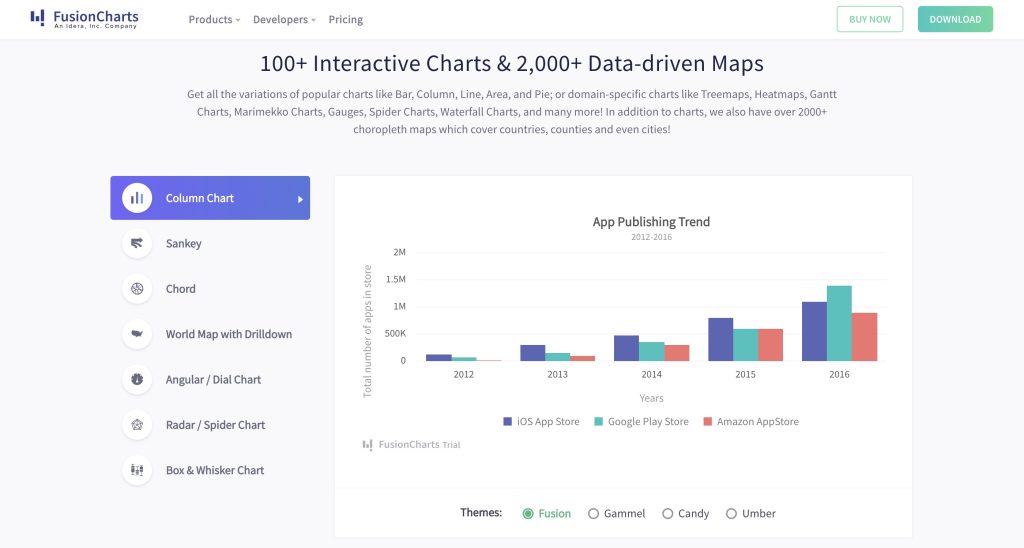Toggle Google Play Store legend series
This screenshot has width=1024, height=548.
(641, 421)
